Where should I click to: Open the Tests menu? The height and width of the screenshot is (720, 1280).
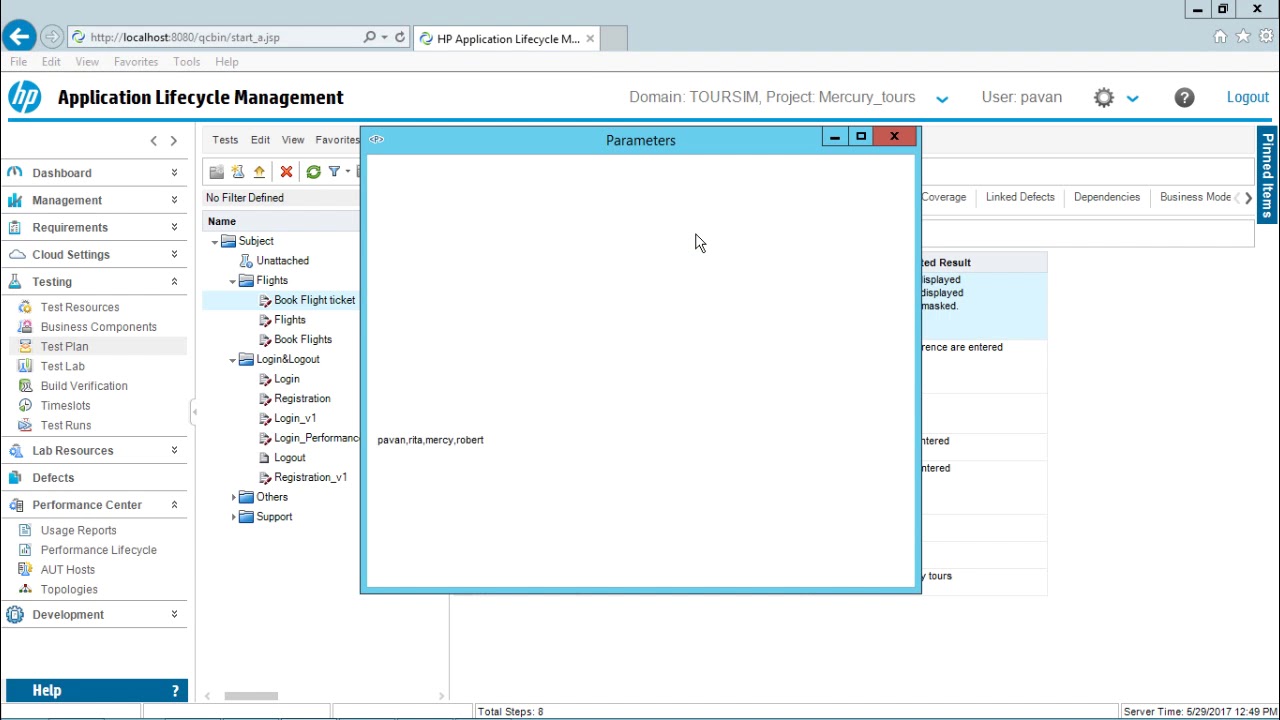click(225, 140)
